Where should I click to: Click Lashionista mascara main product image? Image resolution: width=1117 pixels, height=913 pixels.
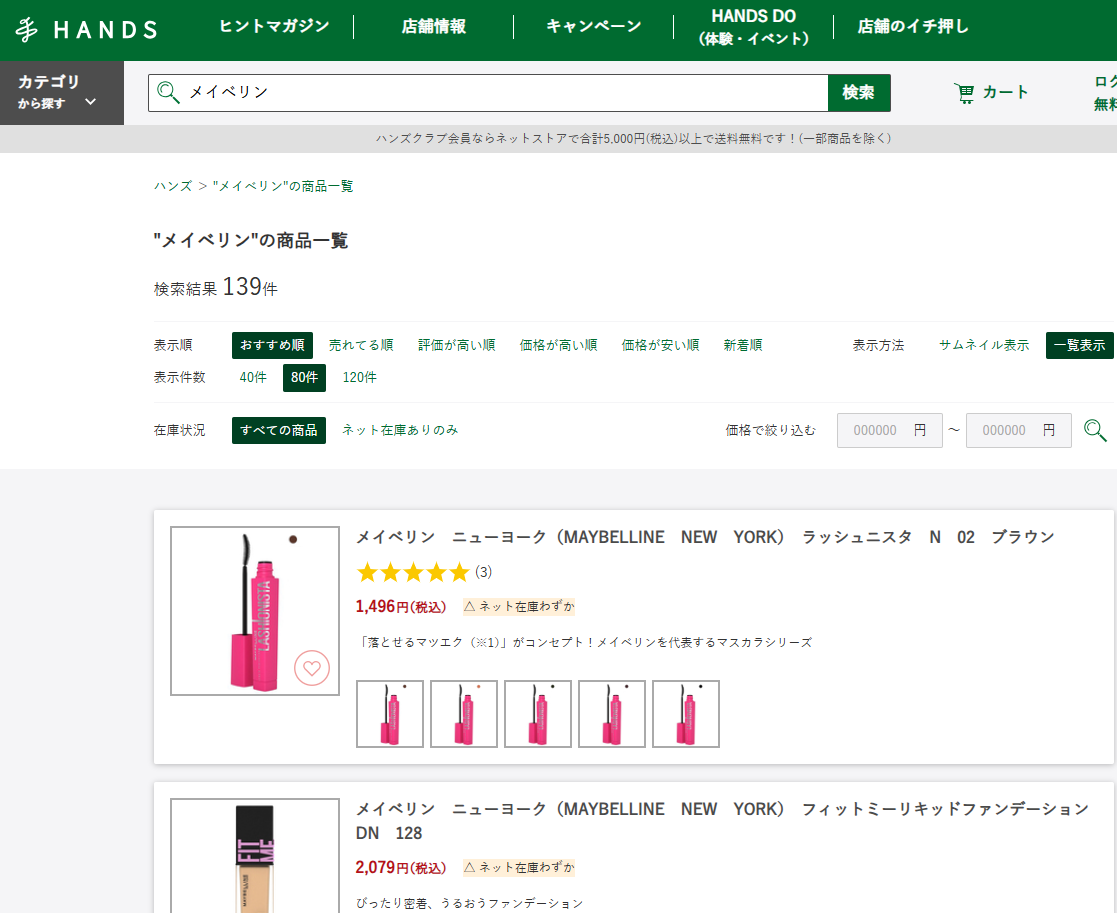pos(255,611)
